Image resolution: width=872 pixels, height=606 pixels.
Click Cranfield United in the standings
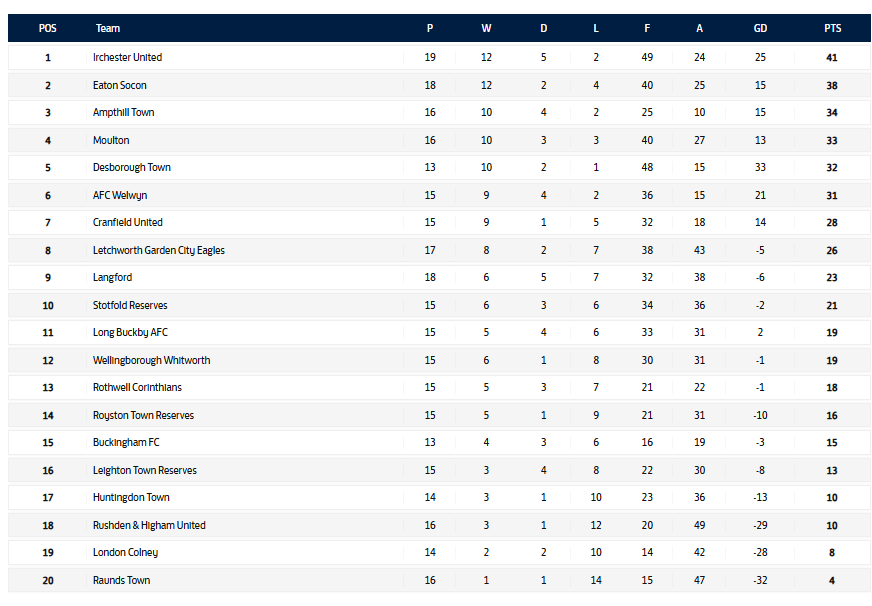128,223
